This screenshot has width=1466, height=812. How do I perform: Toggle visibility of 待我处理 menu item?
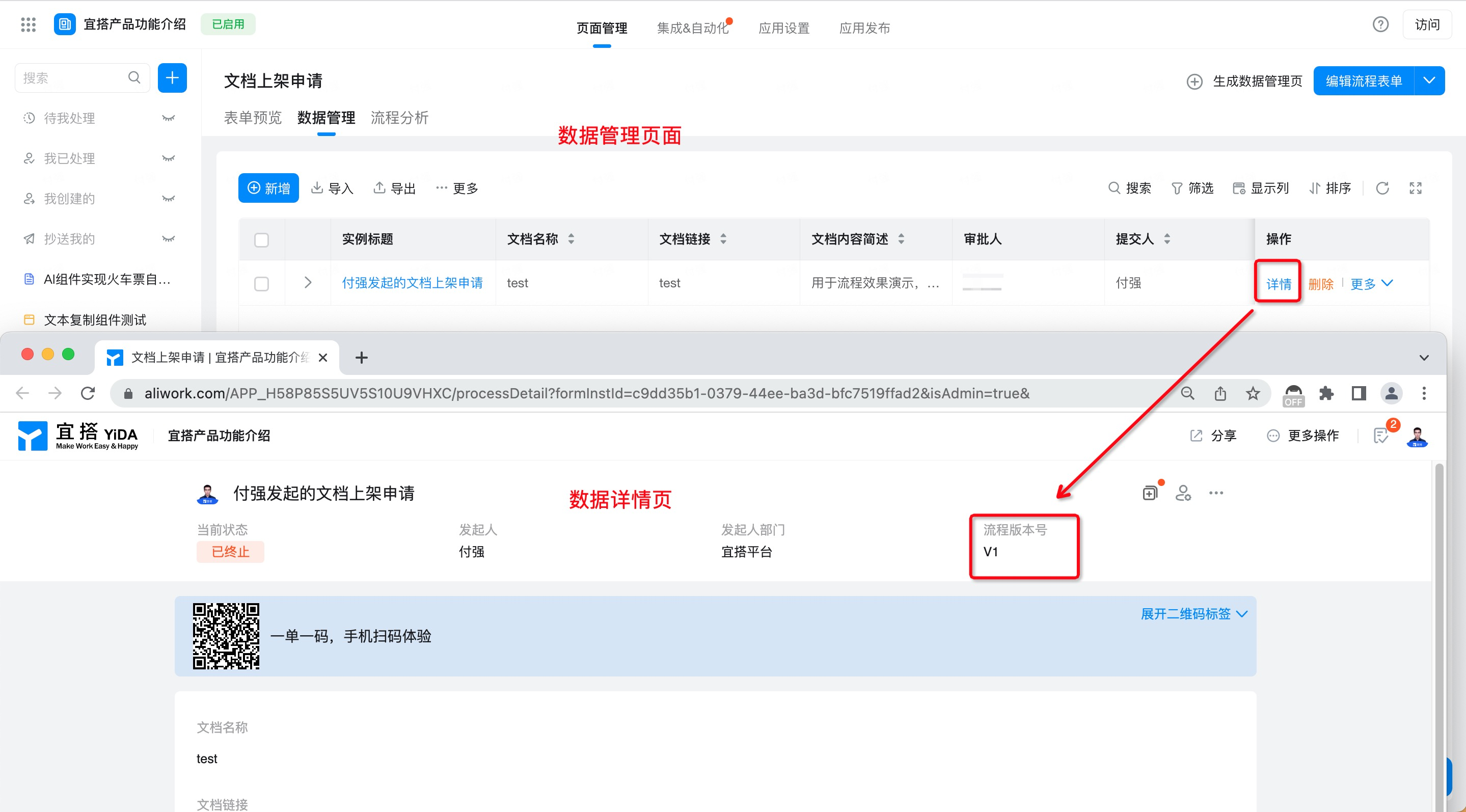pos(168,118)
